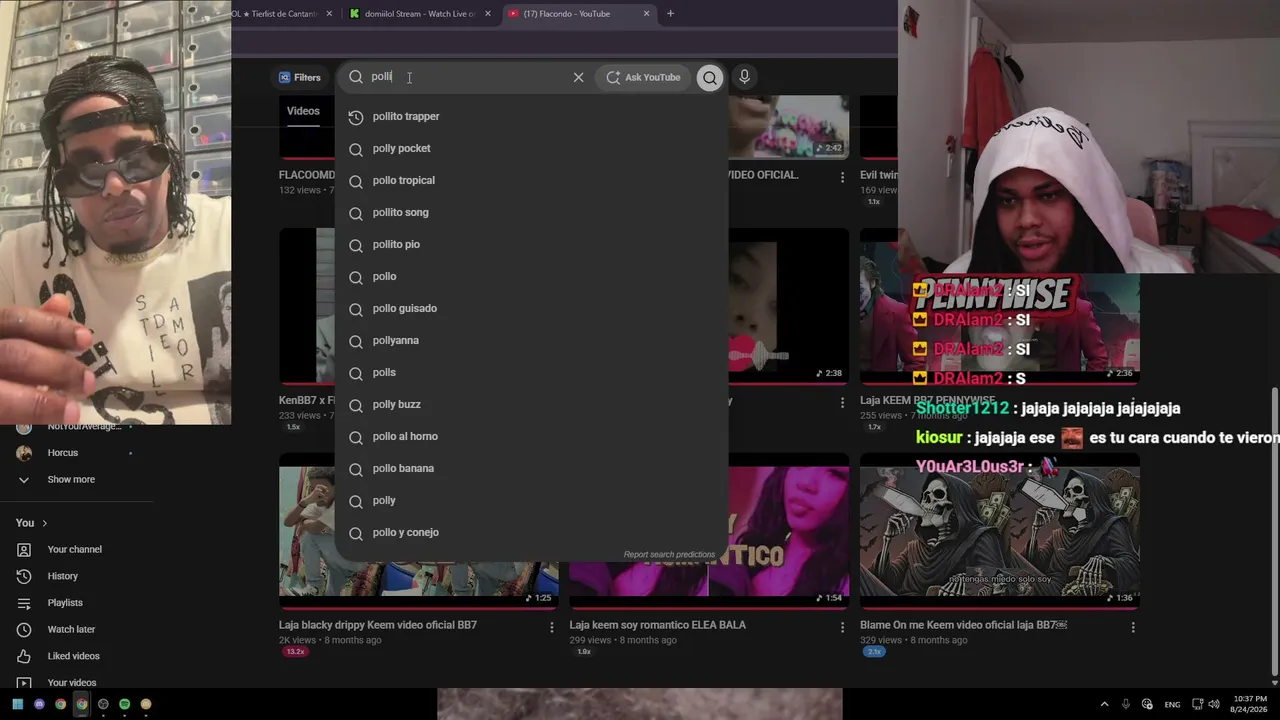Viewport: 1280px width, 720px height.
Task: Submit search using the magnifier button
Action: (x=710, y=77)
